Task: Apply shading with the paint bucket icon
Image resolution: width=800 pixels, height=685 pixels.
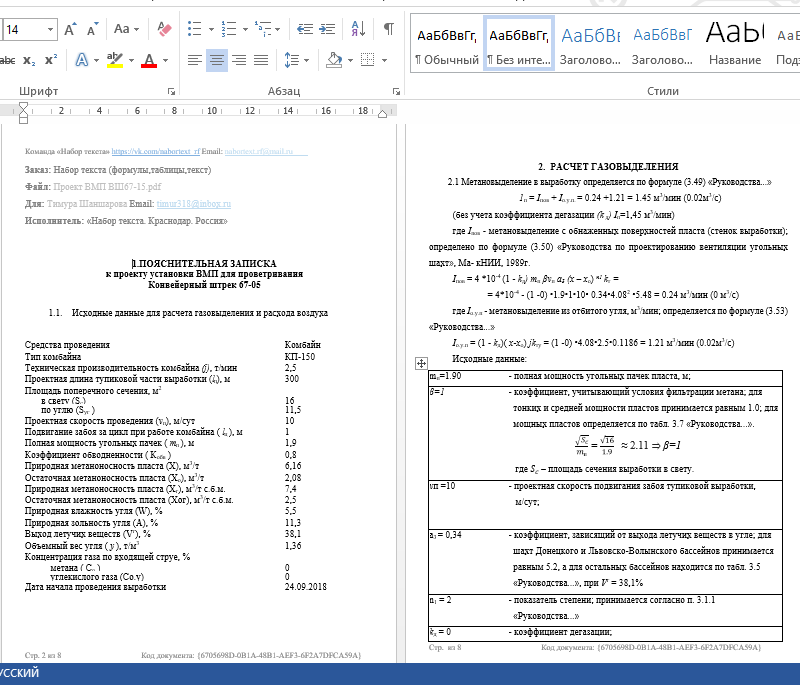Action: (335, 60)
